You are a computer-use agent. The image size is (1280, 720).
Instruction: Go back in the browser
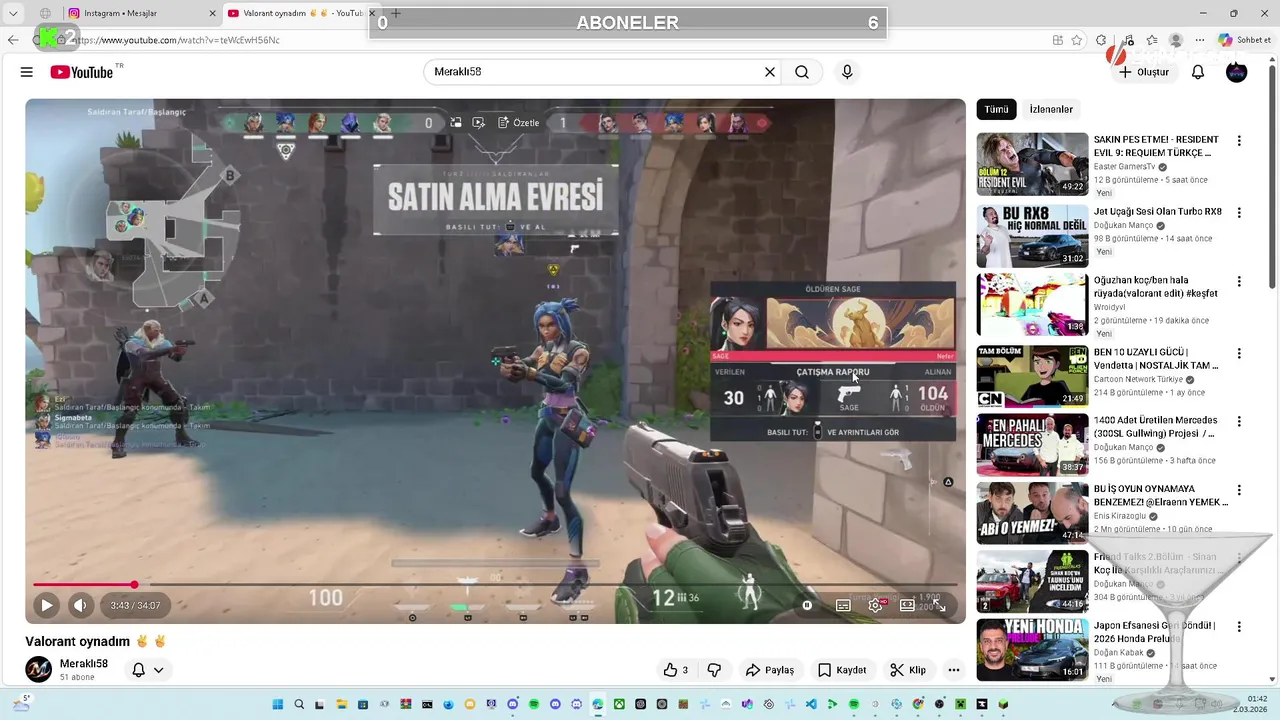tap(13, 40)
